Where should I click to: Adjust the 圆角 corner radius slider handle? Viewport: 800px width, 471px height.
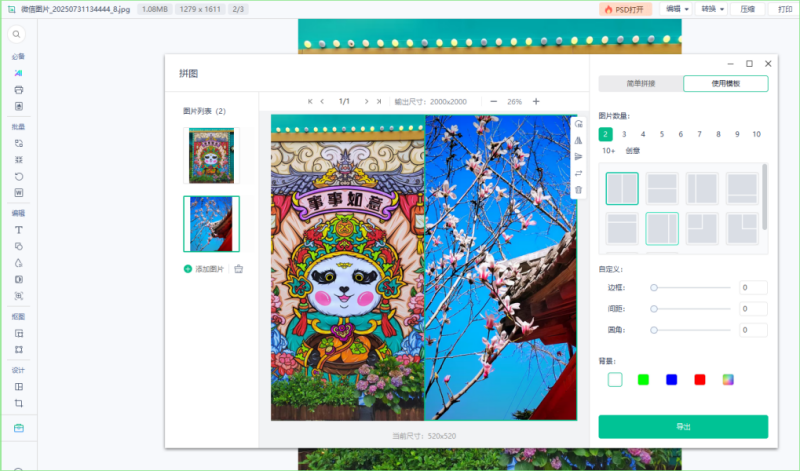pyautogui.click(x=654, y=330)
